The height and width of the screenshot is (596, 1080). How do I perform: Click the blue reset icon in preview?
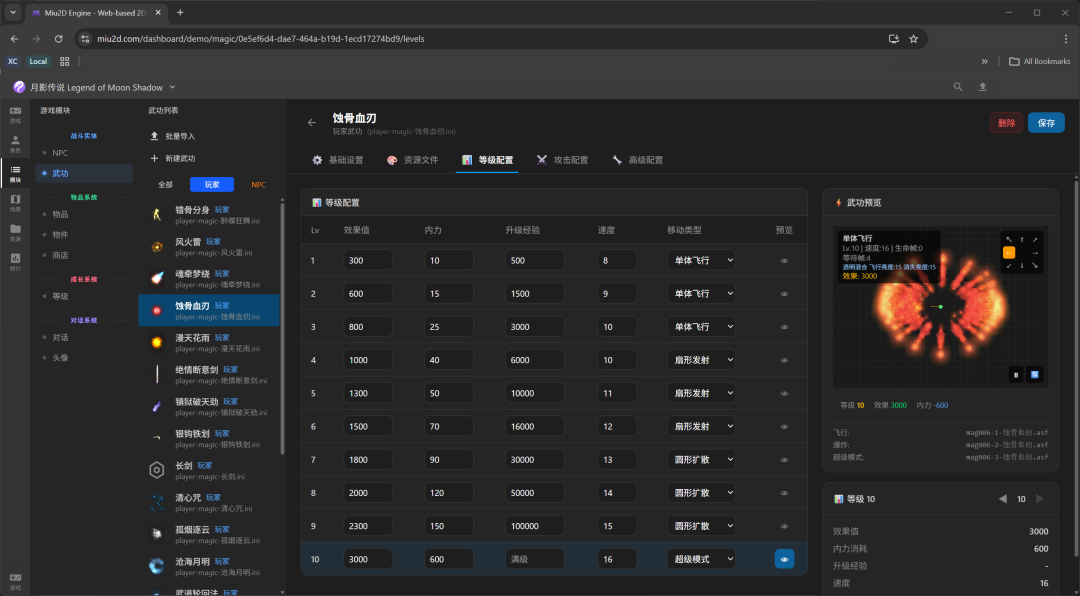point(1035,375)
